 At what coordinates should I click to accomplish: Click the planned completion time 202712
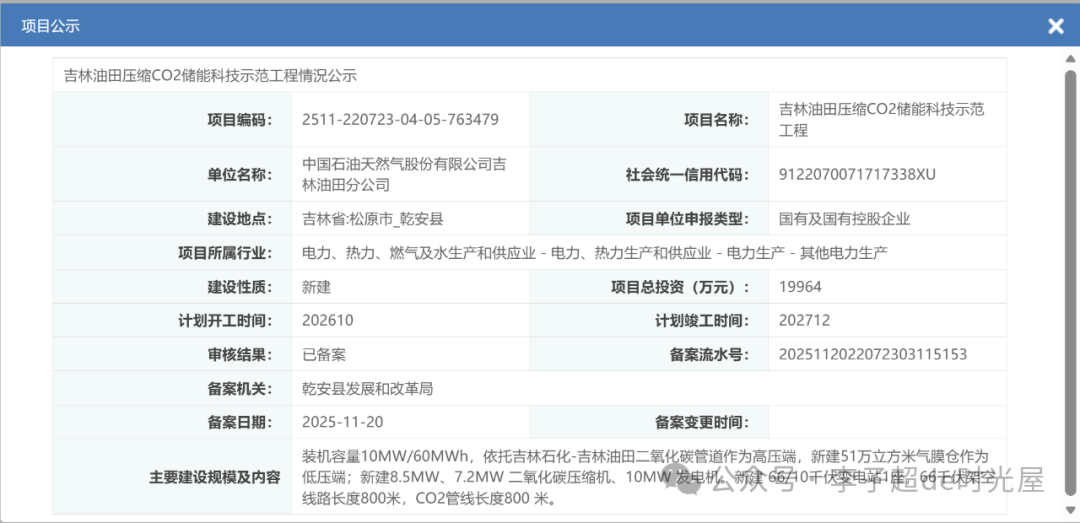pos(804,321)
